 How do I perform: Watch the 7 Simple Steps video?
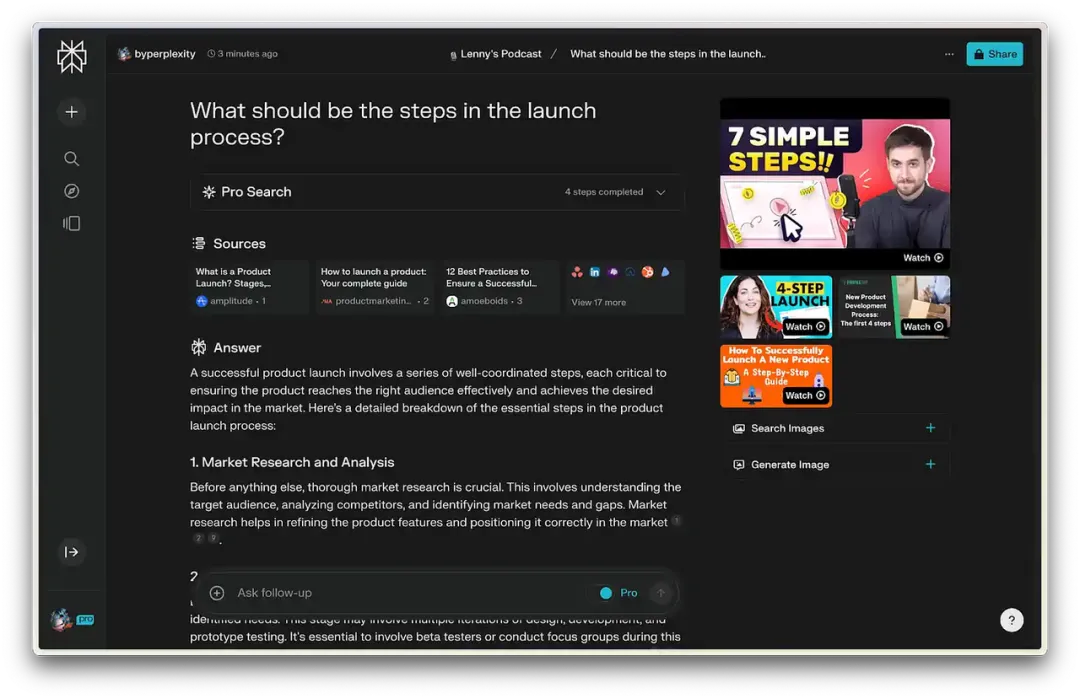[x=835, y=184]
